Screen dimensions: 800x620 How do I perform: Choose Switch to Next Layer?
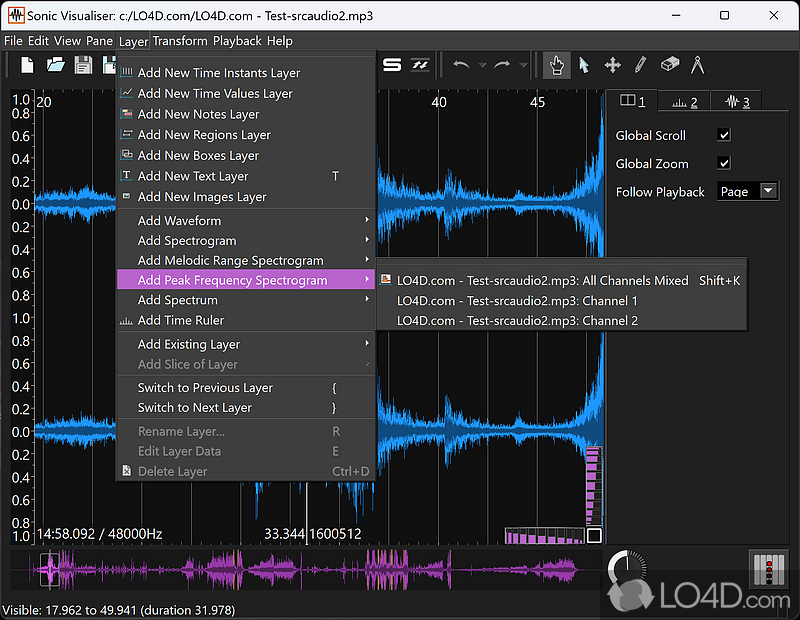click(246, 408)
